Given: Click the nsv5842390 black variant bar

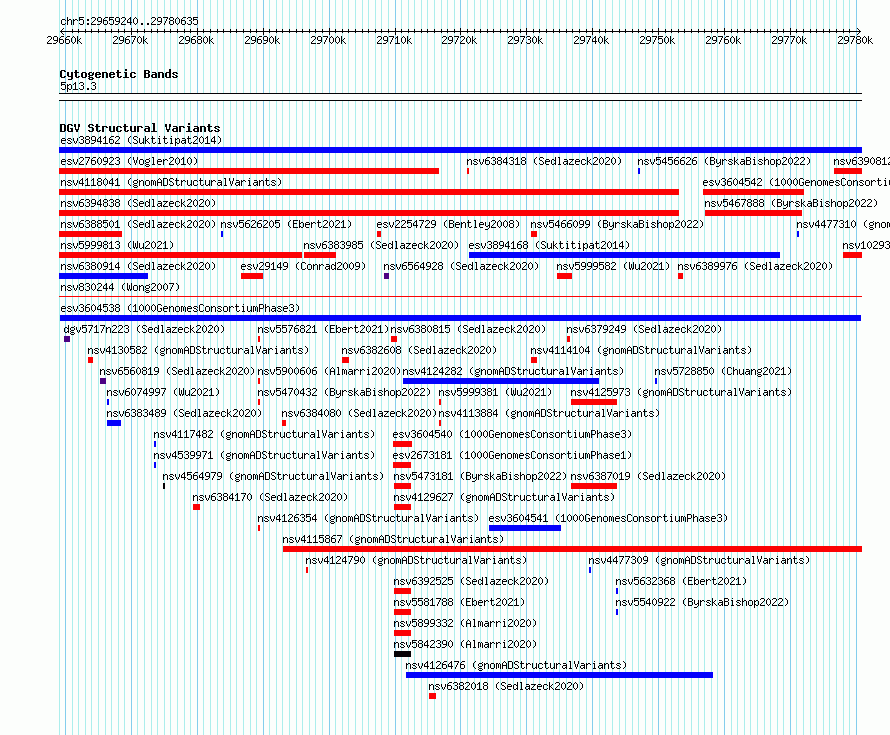Looking at the screenshot, I should (402, 654).
